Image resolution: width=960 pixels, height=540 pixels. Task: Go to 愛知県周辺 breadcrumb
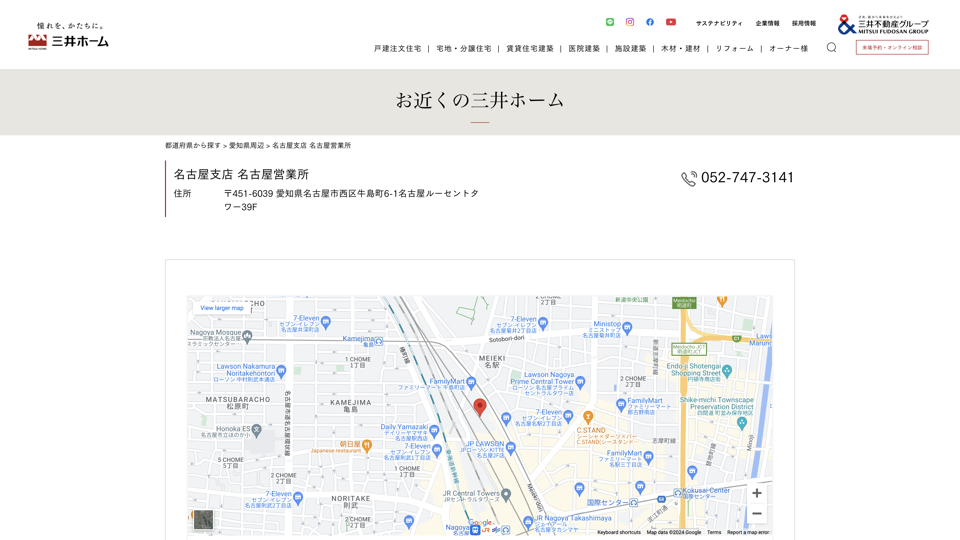[247, 146]
